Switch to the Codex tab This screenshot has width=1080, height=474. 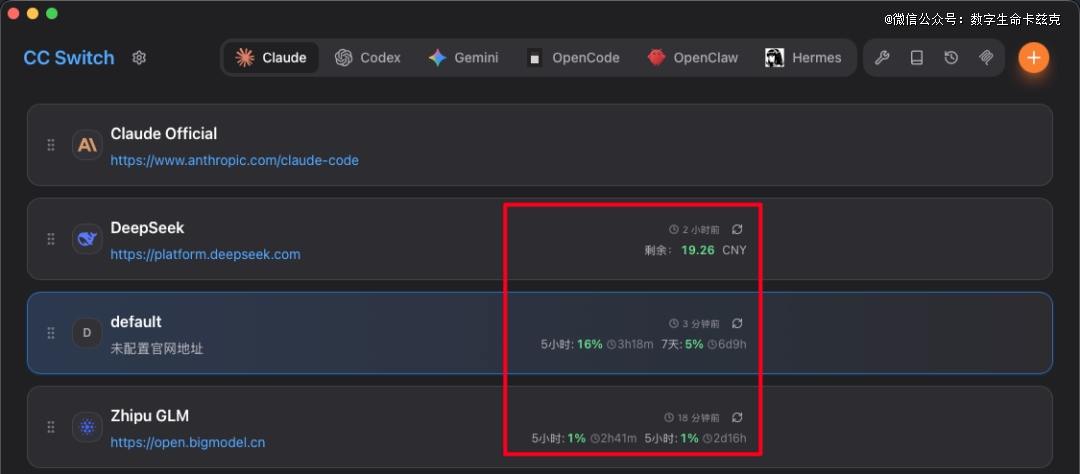(x=368, y=58)
